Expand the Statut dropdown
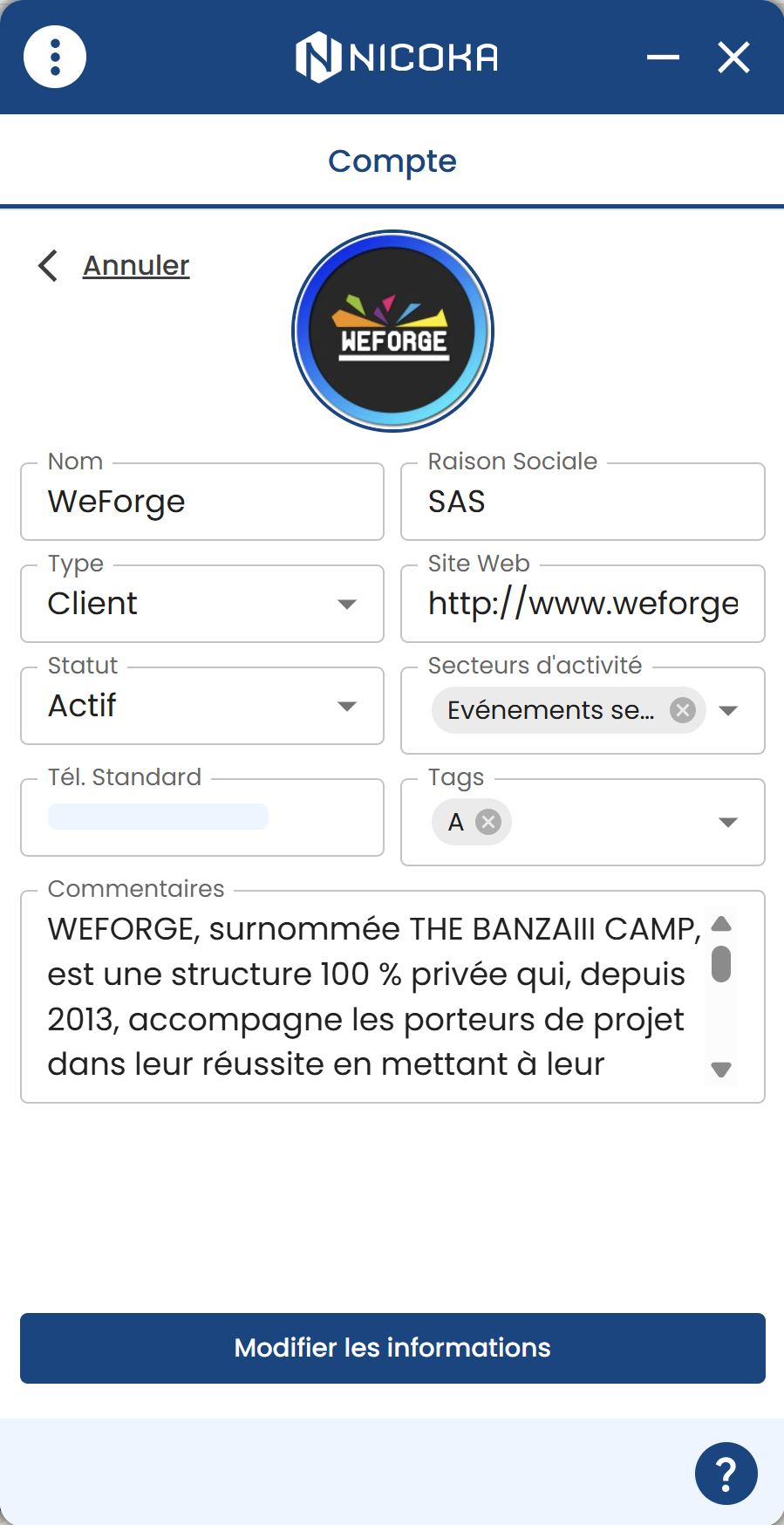Screen dimensions: 784x1525 coord(347,707)
